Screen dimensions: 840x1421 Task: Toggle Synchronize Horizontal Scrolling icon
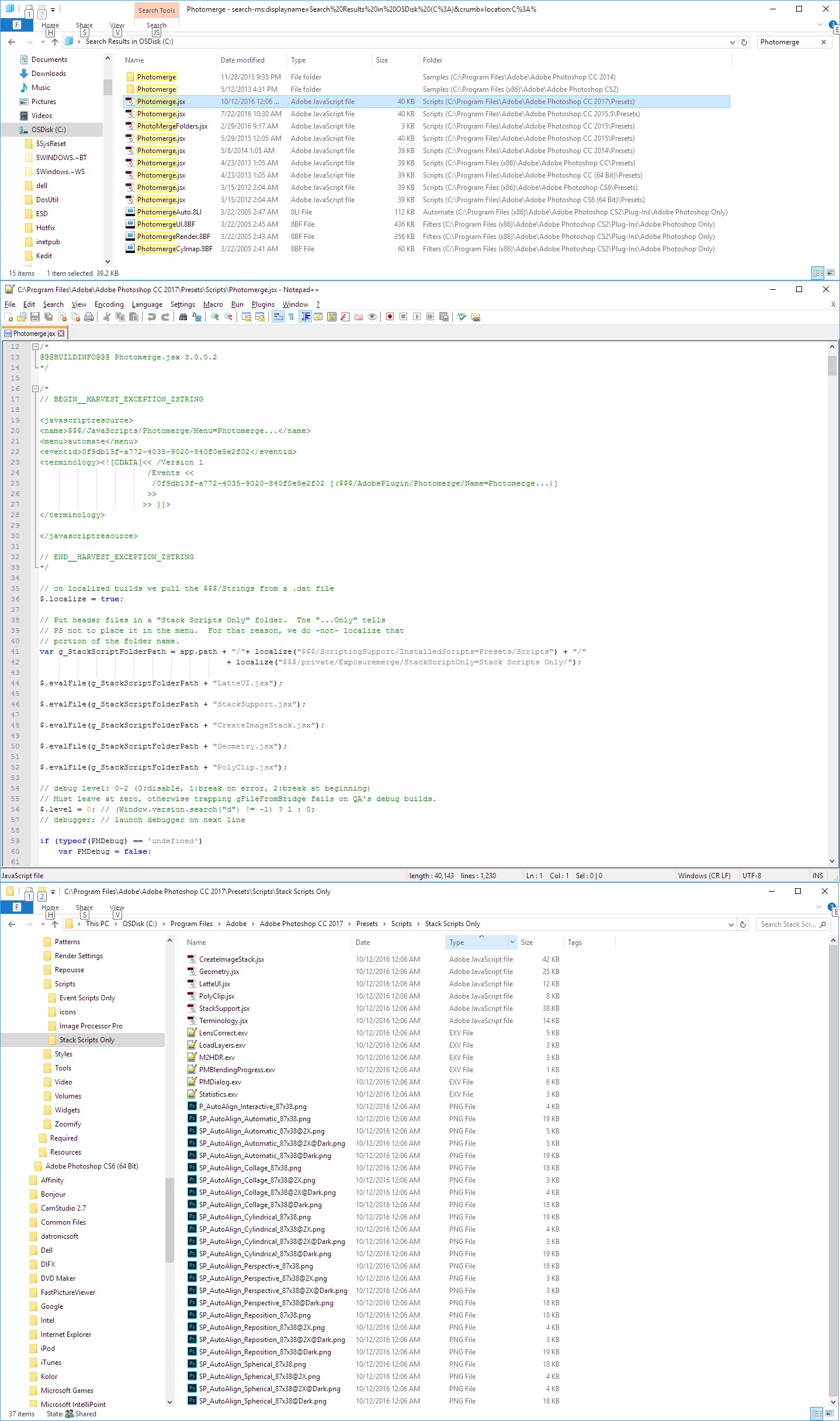point(260,317)
